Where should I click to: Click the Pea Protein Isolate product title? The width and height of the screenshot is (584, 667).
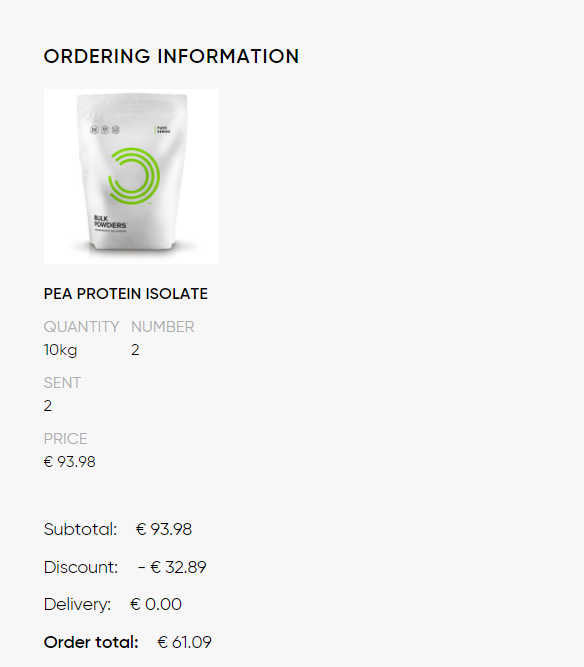(126, 294)
